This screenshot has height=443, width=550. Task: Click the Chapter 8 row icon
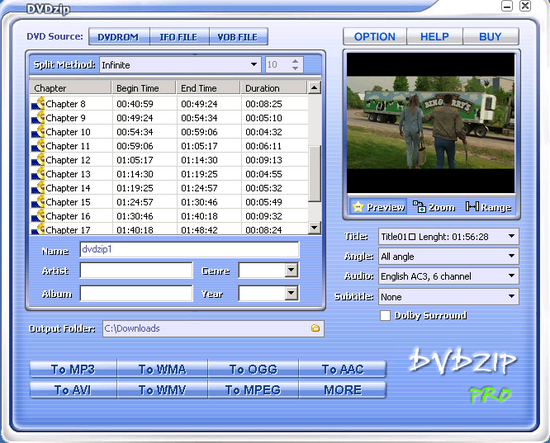(x=38, y=104)
